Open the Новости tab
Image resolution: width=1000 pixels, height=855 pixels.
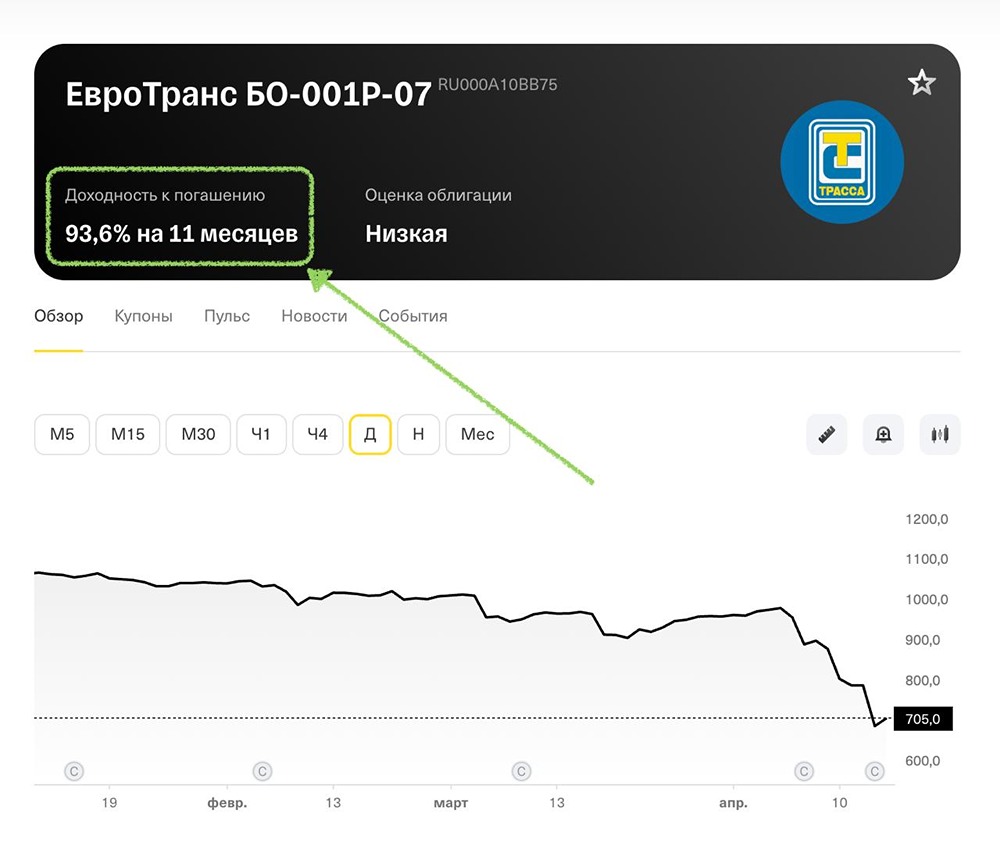tap(313, 316)
